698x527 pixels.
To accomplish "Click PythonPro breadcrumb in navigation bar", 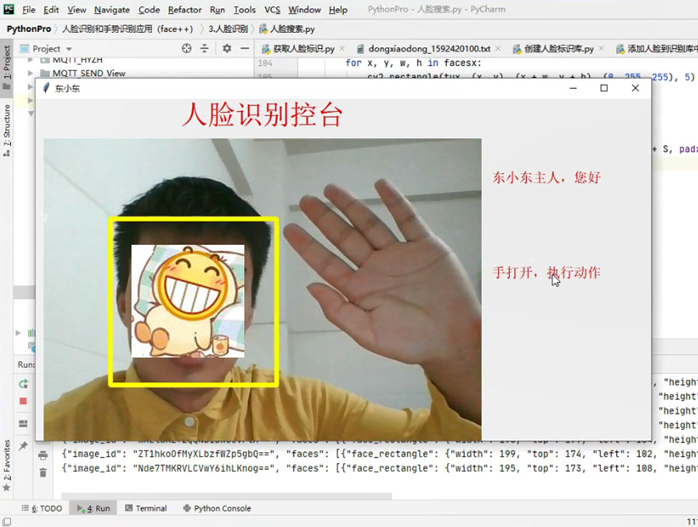I will (29, 29).
